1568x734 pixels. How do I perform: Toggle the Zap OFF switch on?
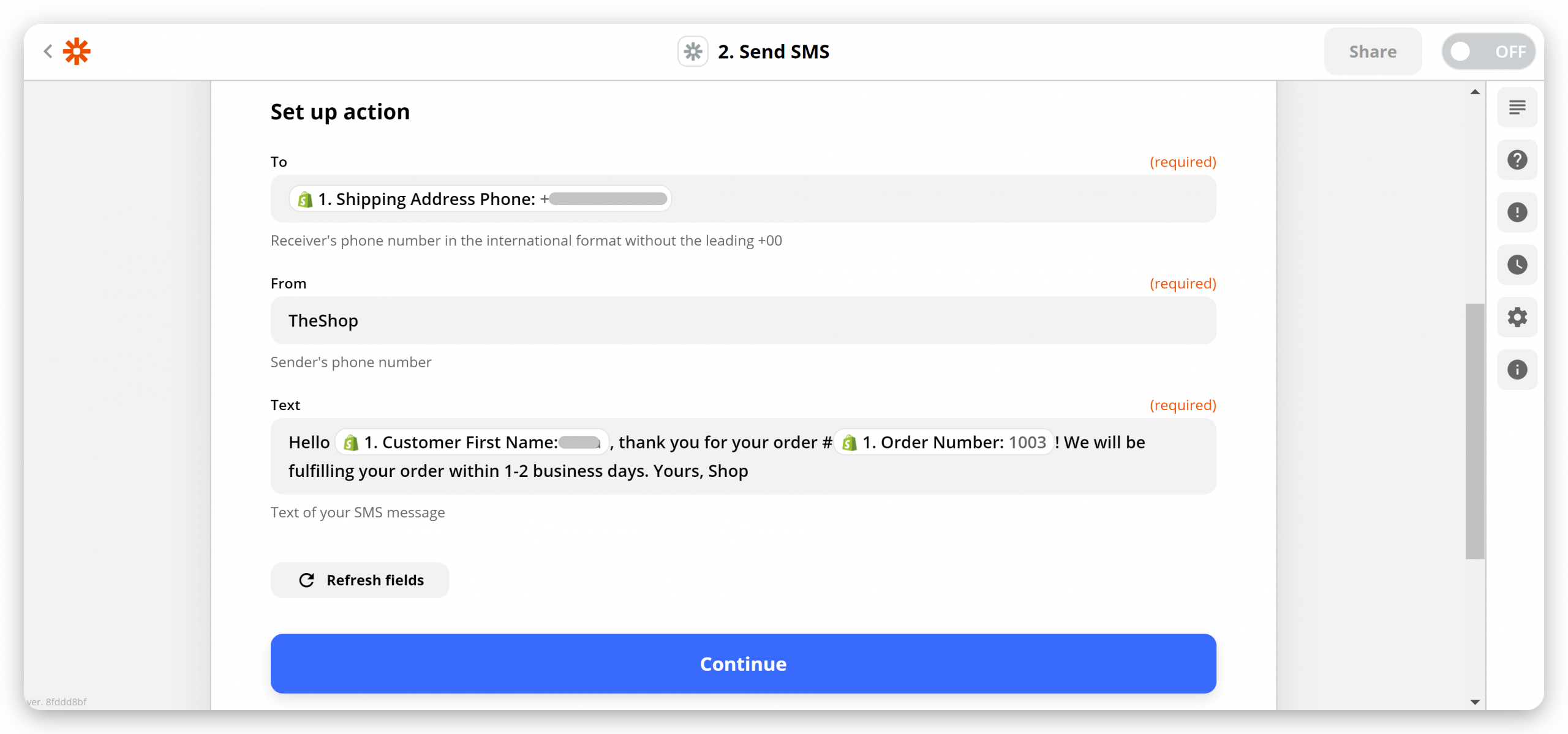1488,51
